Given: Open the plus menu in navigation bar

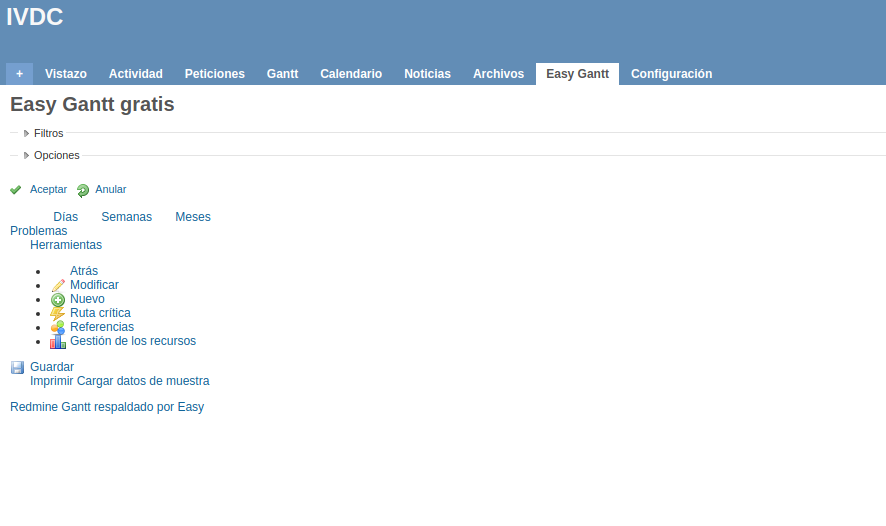Looking at the screenshot, I should (x=19, y=74).
